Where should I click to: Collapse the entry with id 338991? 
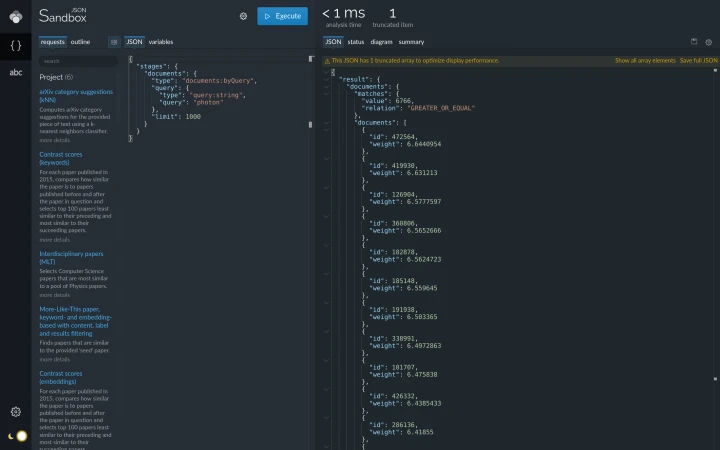[326, 331]
